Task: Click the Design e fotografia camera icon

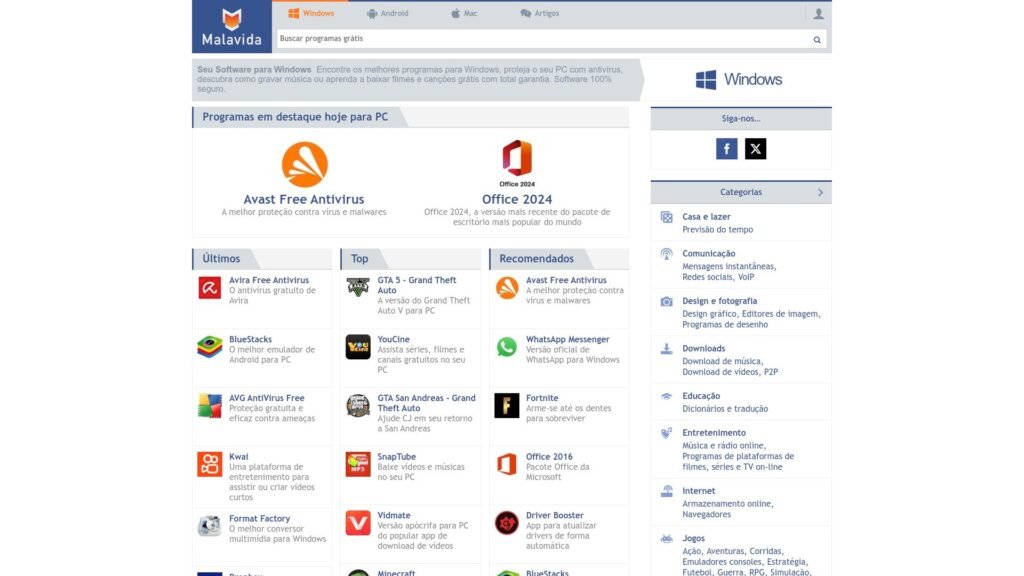Action: 666,302
